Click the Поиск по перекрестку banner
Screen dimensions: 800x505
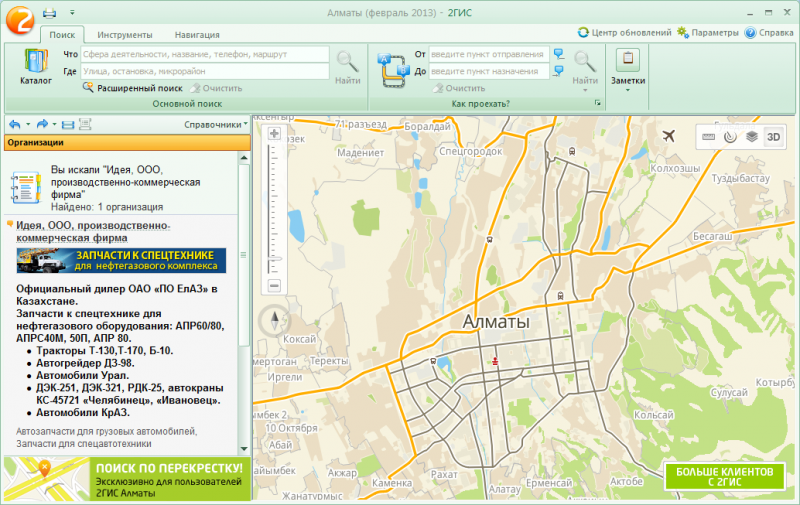(x=128, y=478)
